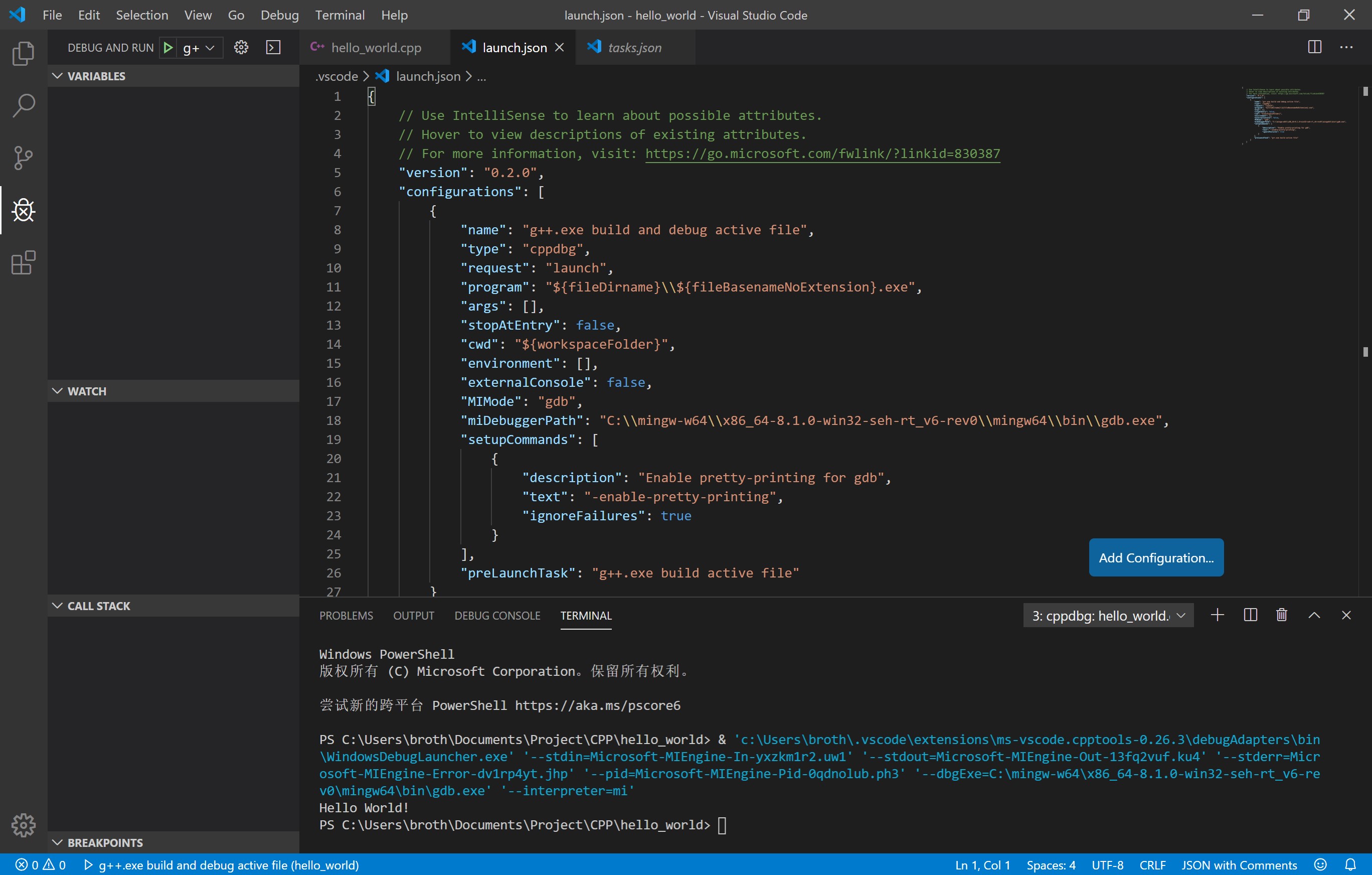Split the editor right
Screen dimensions: 1372x875
point(1314,47)
